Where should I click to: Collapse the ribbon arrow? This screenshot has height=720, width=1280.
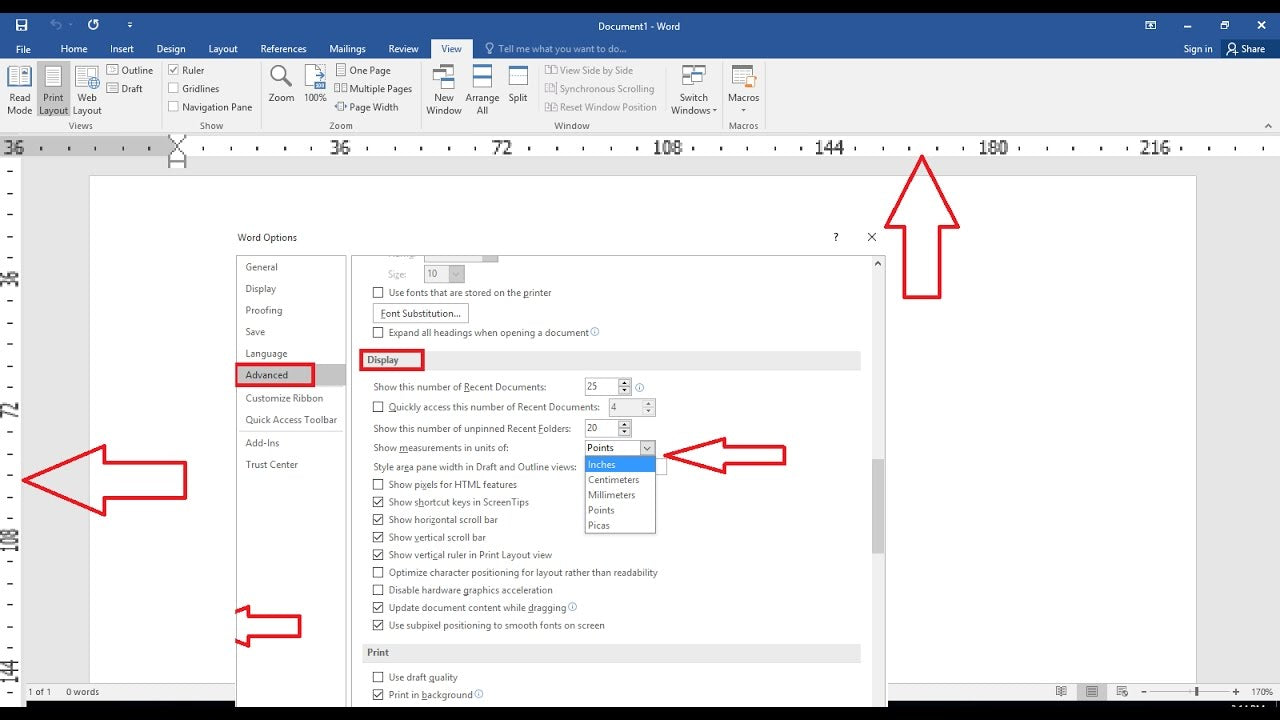[1268, 126]
